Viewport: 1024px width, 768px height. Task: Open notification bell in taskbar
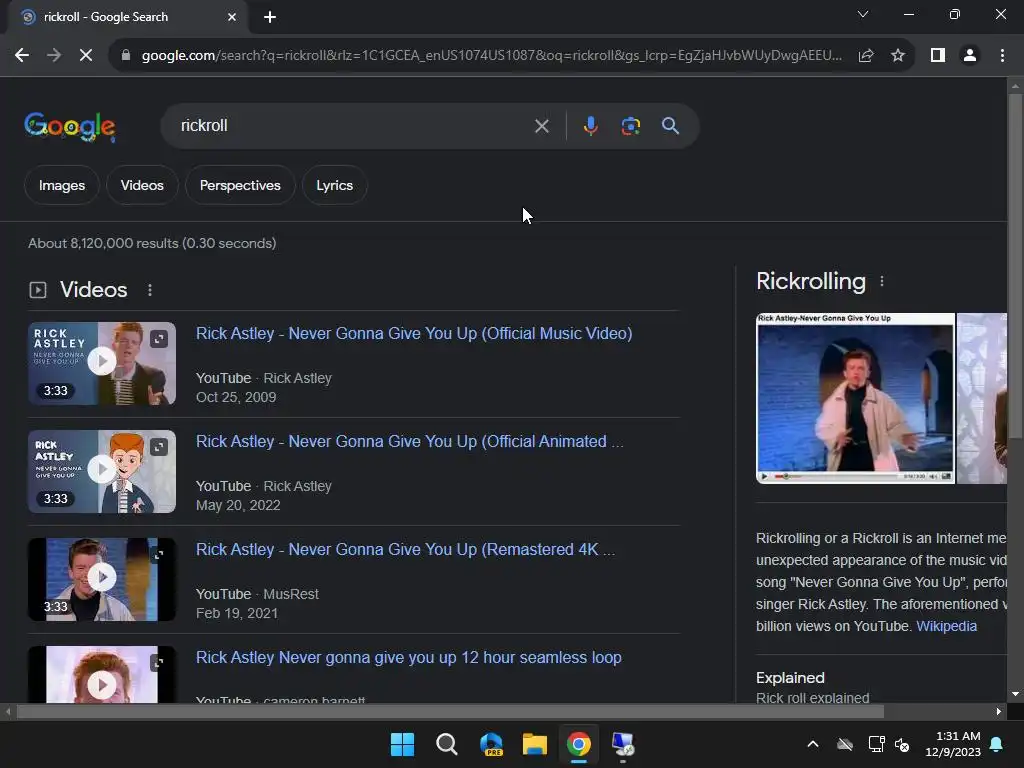[x=997, y=744]
